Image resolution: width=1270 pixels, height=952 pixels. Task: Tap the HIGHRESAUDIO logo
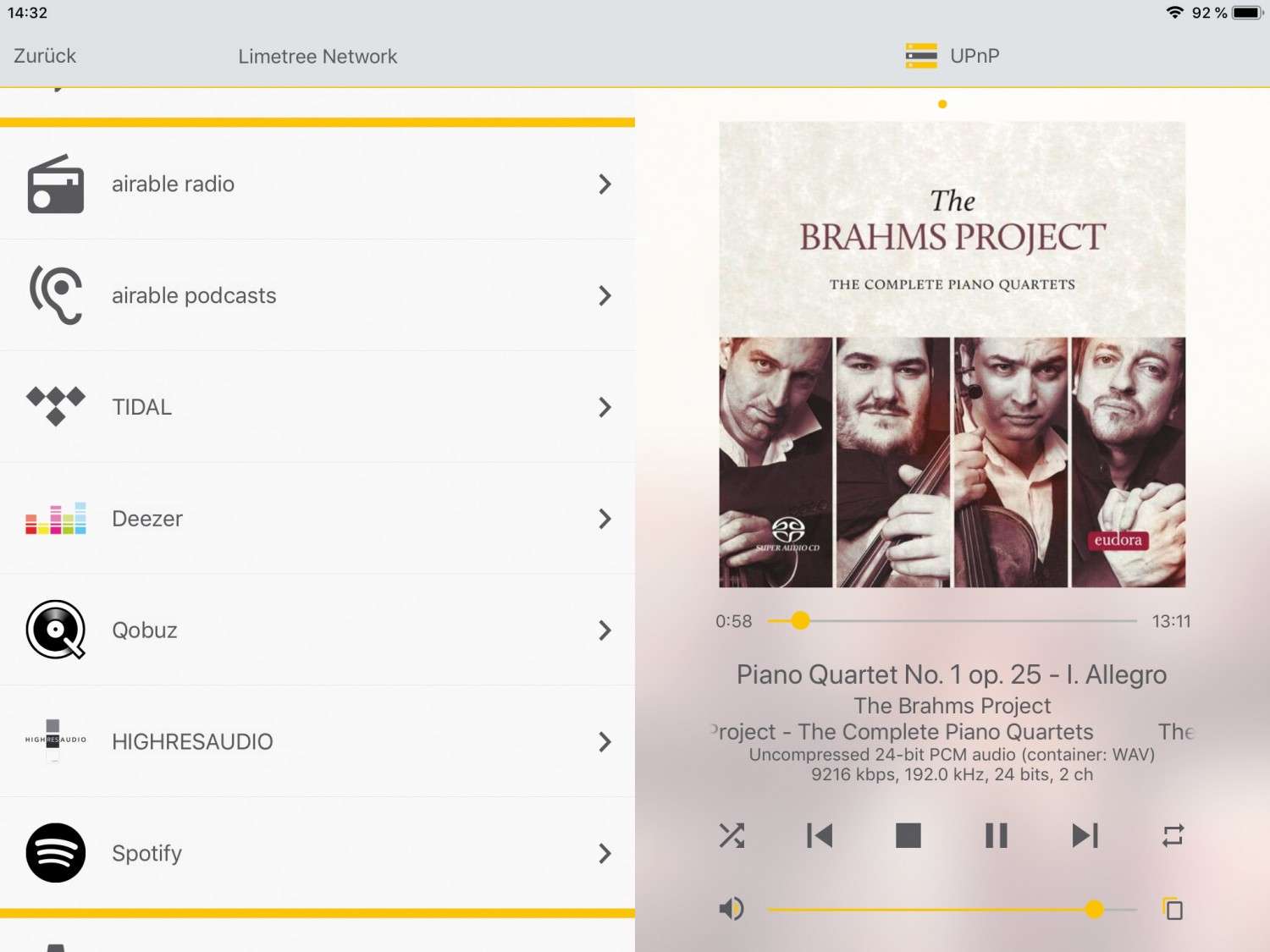pos(56,740)
